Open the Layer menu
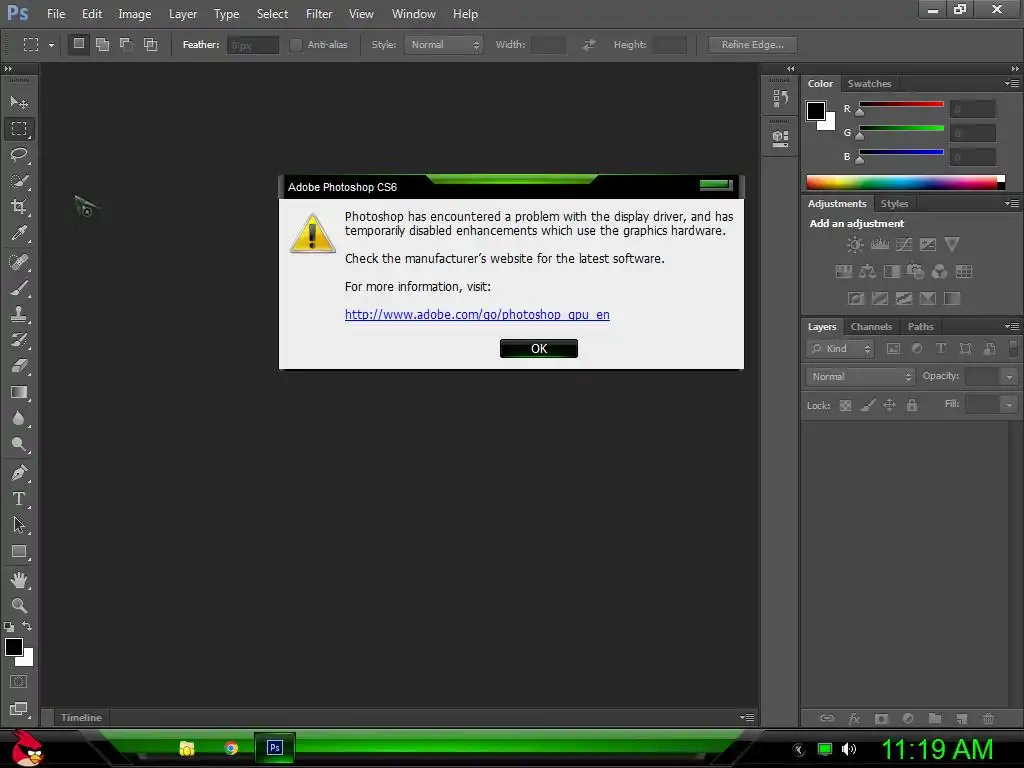 183,14
